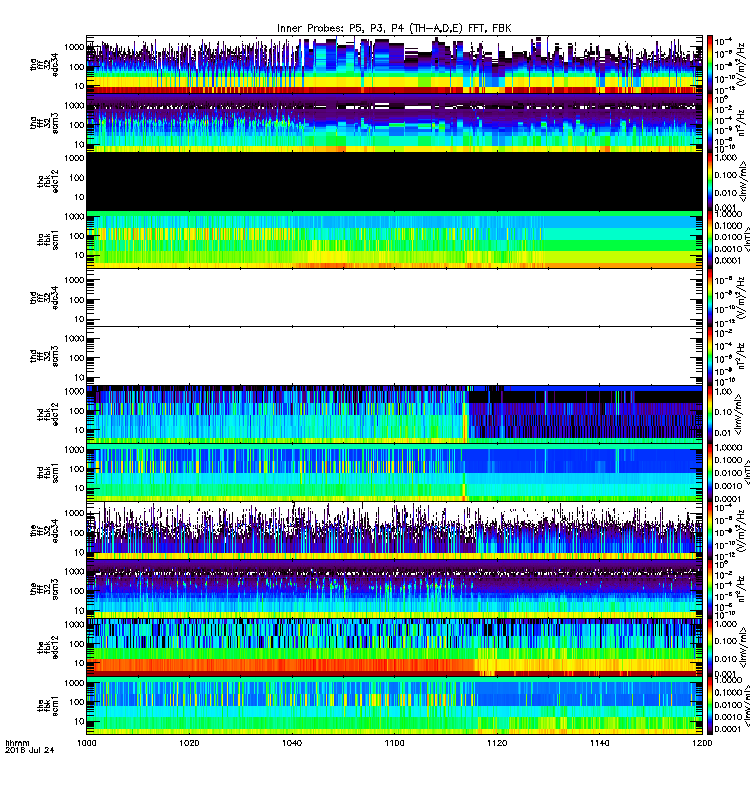Screen dimensions: 750x800
Task: Click the all-black tha fbk edc12 spectrogram panel
Action: [394, 181]
